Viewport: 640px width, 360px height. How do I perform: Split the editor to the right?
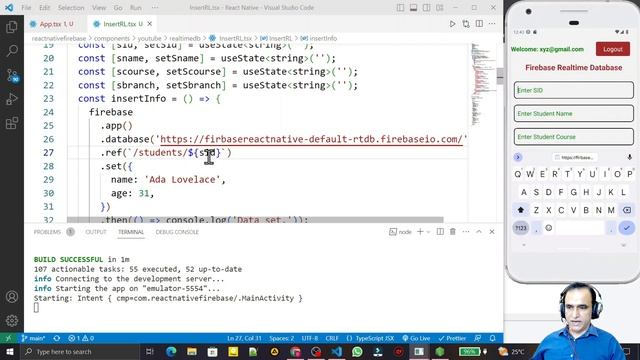(x=479, y=24)
